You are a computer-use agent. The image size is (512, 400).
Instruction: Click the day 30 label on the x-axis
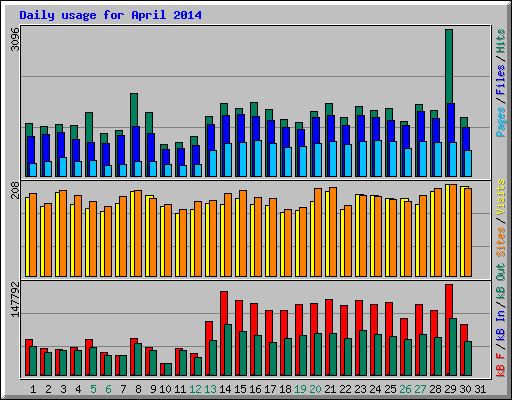(465, 389)
